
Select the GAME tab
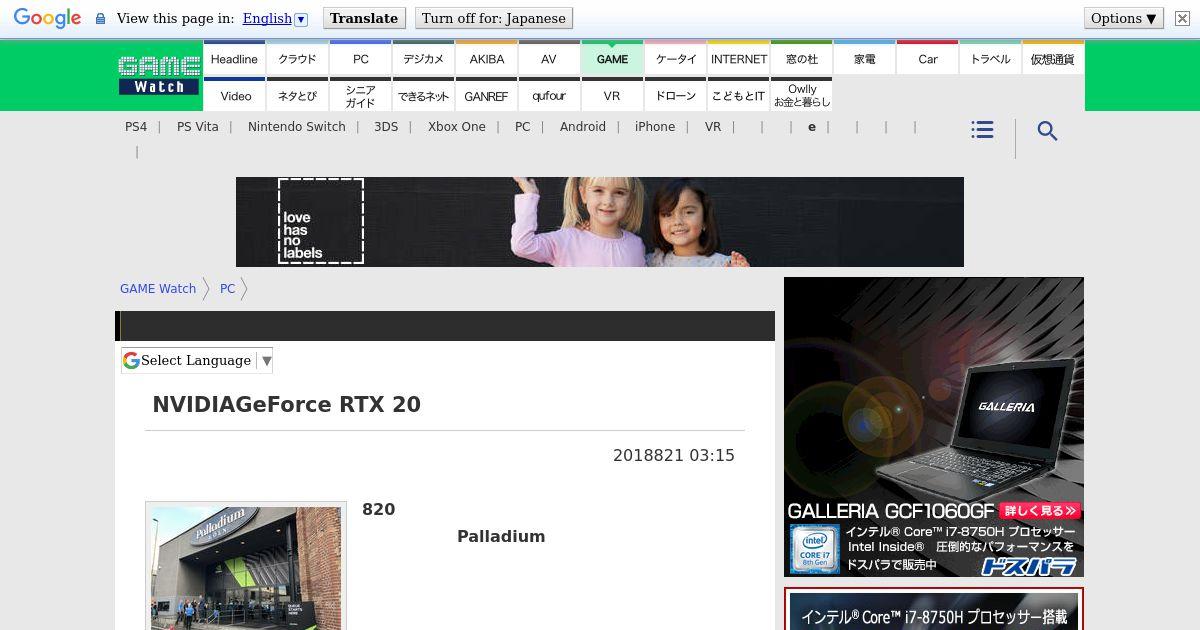coord(612,59)
